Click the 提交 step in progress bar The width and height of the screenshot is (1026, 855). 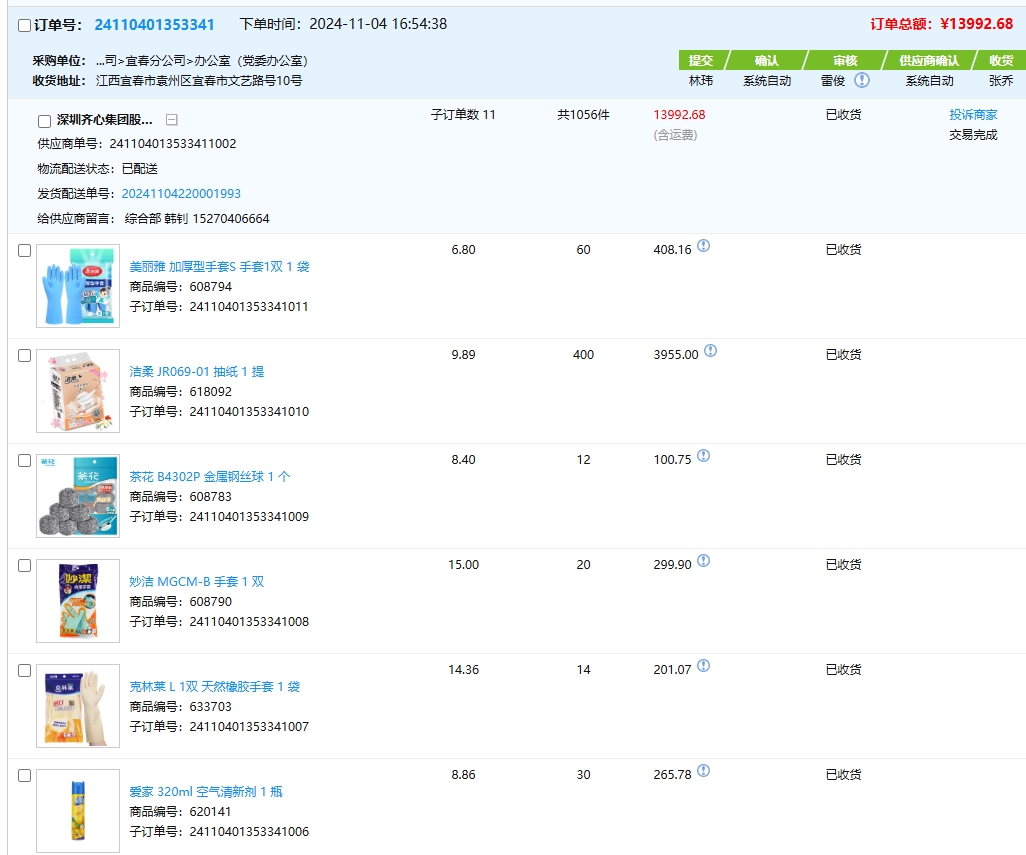tap(701, 60)
